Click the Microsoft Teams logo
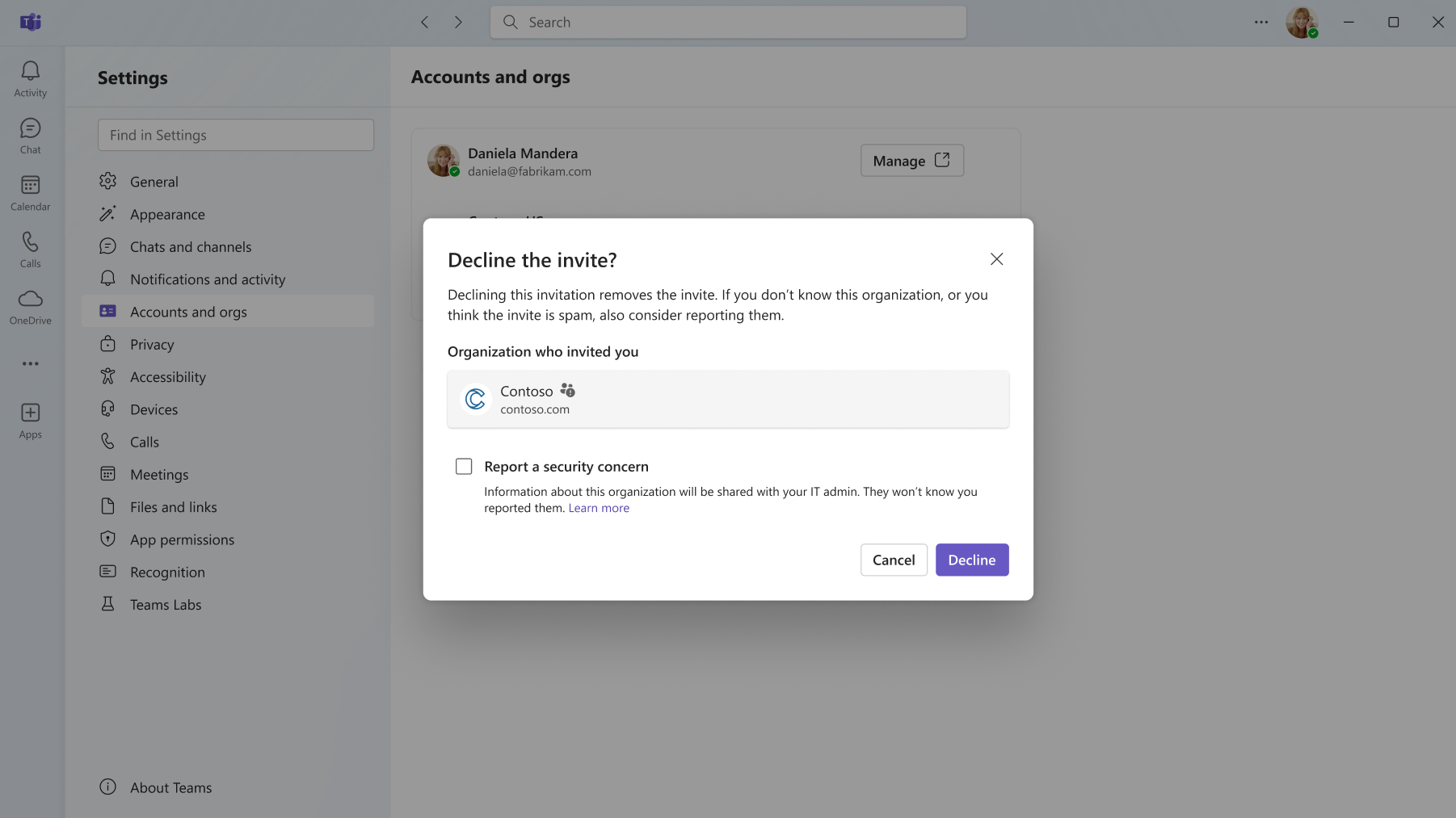This screenshot has height=818, width=1456. click(31, 23)
